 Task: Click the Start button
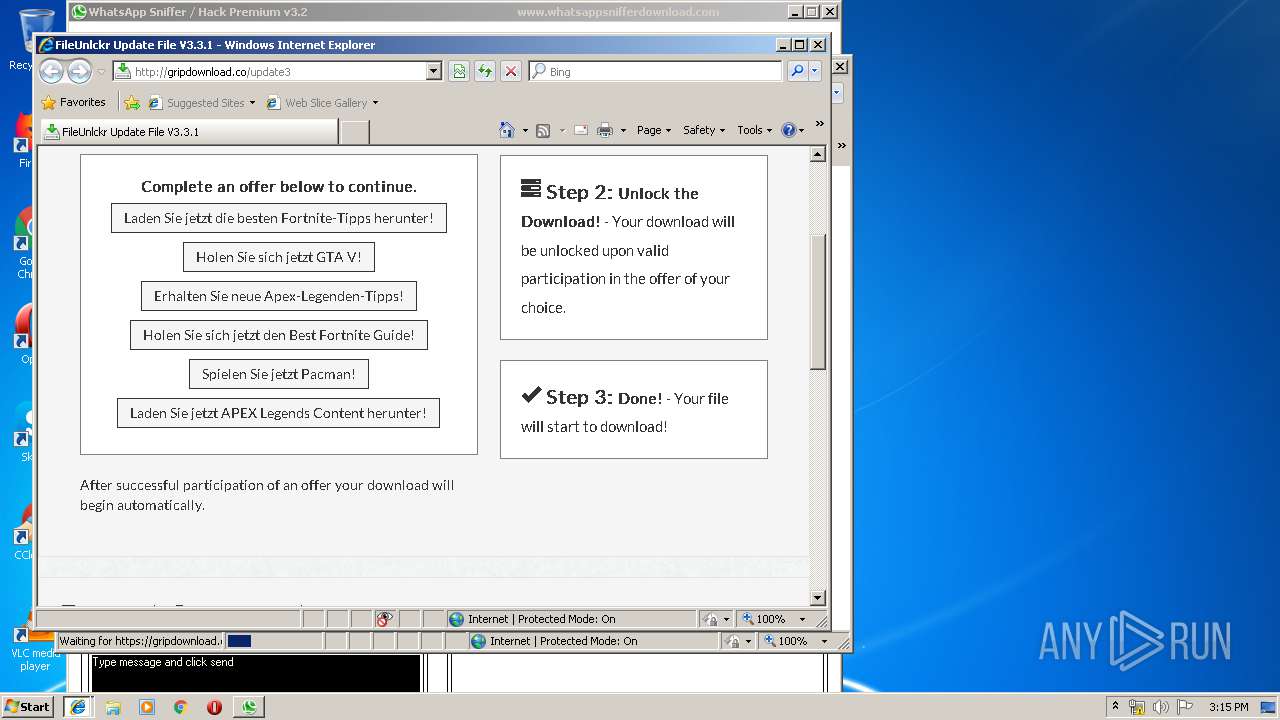pos(27,707)
